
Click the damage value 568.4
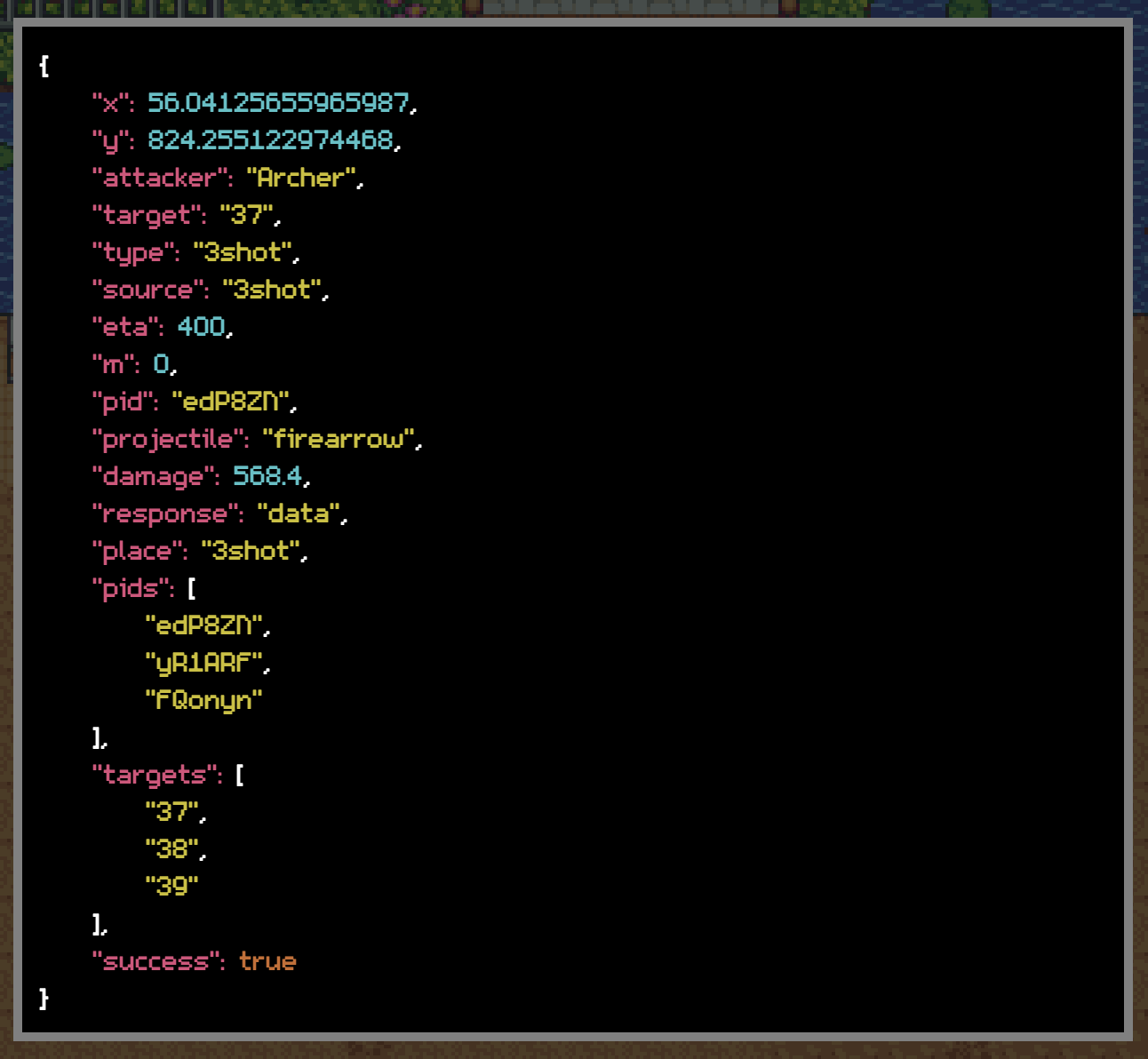tap(267, 476)
